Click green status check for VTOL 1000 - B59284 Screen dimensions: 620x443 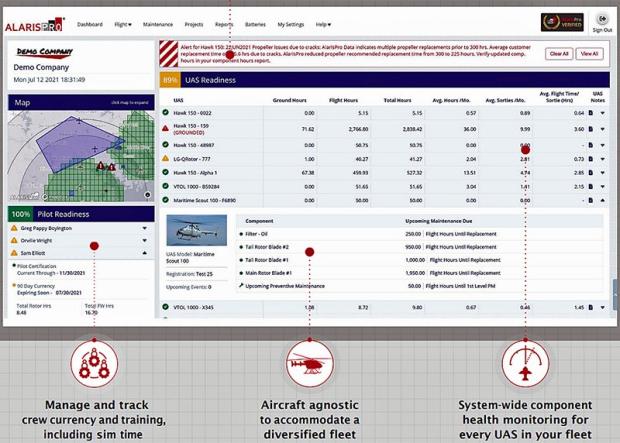(x=165, y=186)
